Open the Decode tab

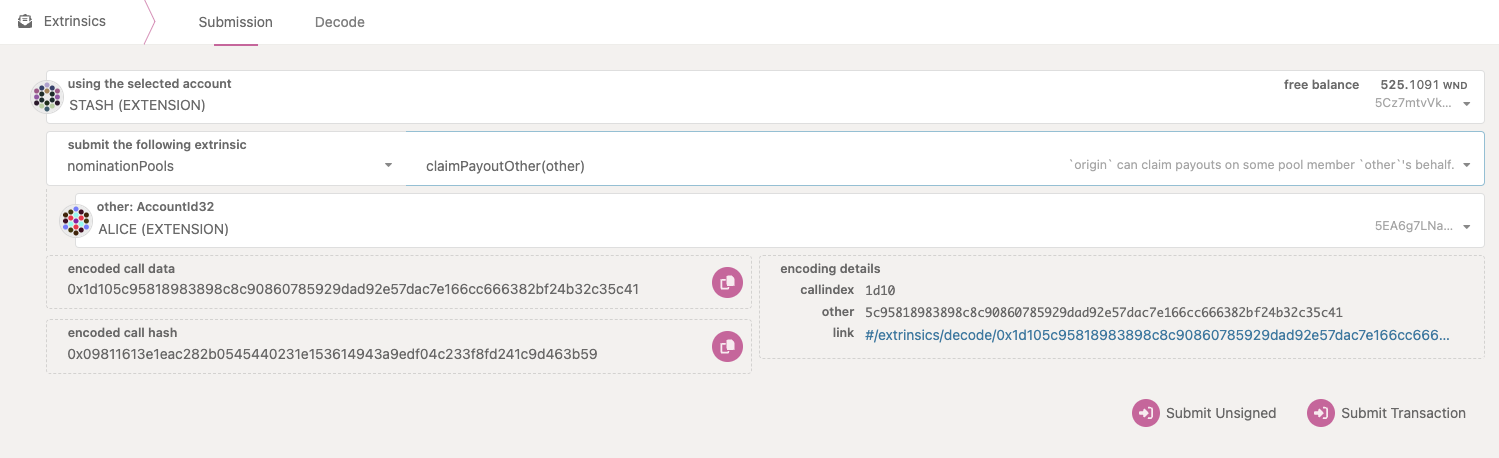(x=339, y=22)
